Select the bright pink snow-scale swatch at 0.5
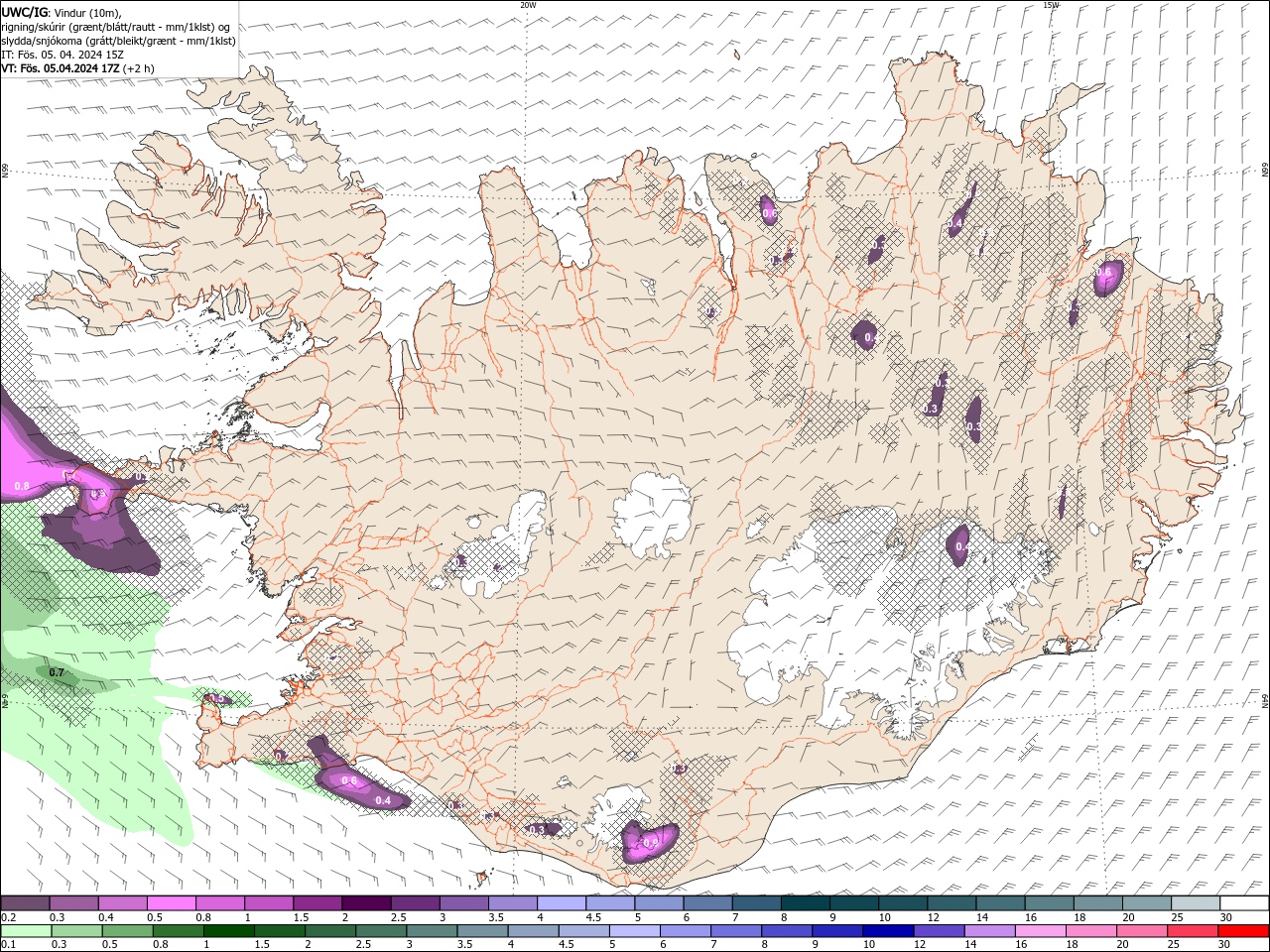1270x952 pixels. tap(171, 903)
